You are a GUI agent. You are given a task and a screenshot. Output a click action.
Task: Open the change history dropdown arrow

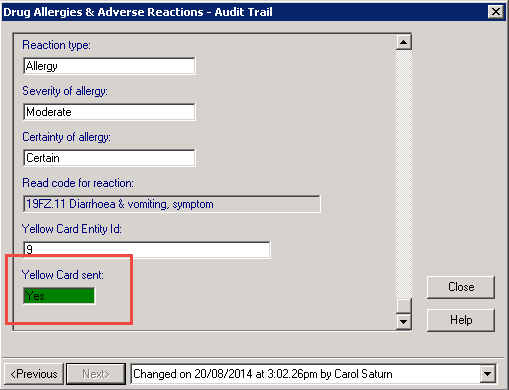pos(487,374)
